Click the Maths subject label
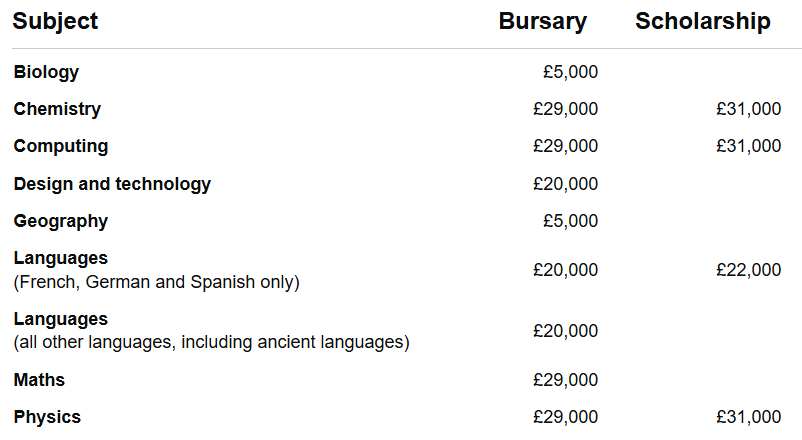 [x=39, y=380]
